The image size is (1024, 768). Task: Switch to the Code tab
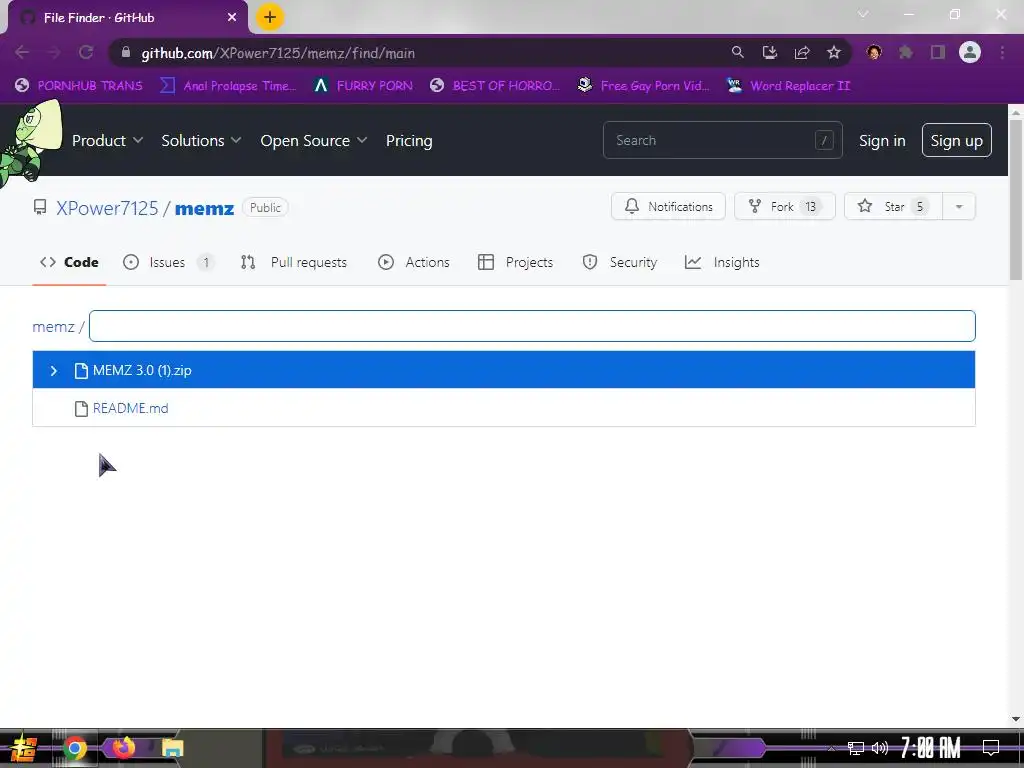[x=69, y=262]
